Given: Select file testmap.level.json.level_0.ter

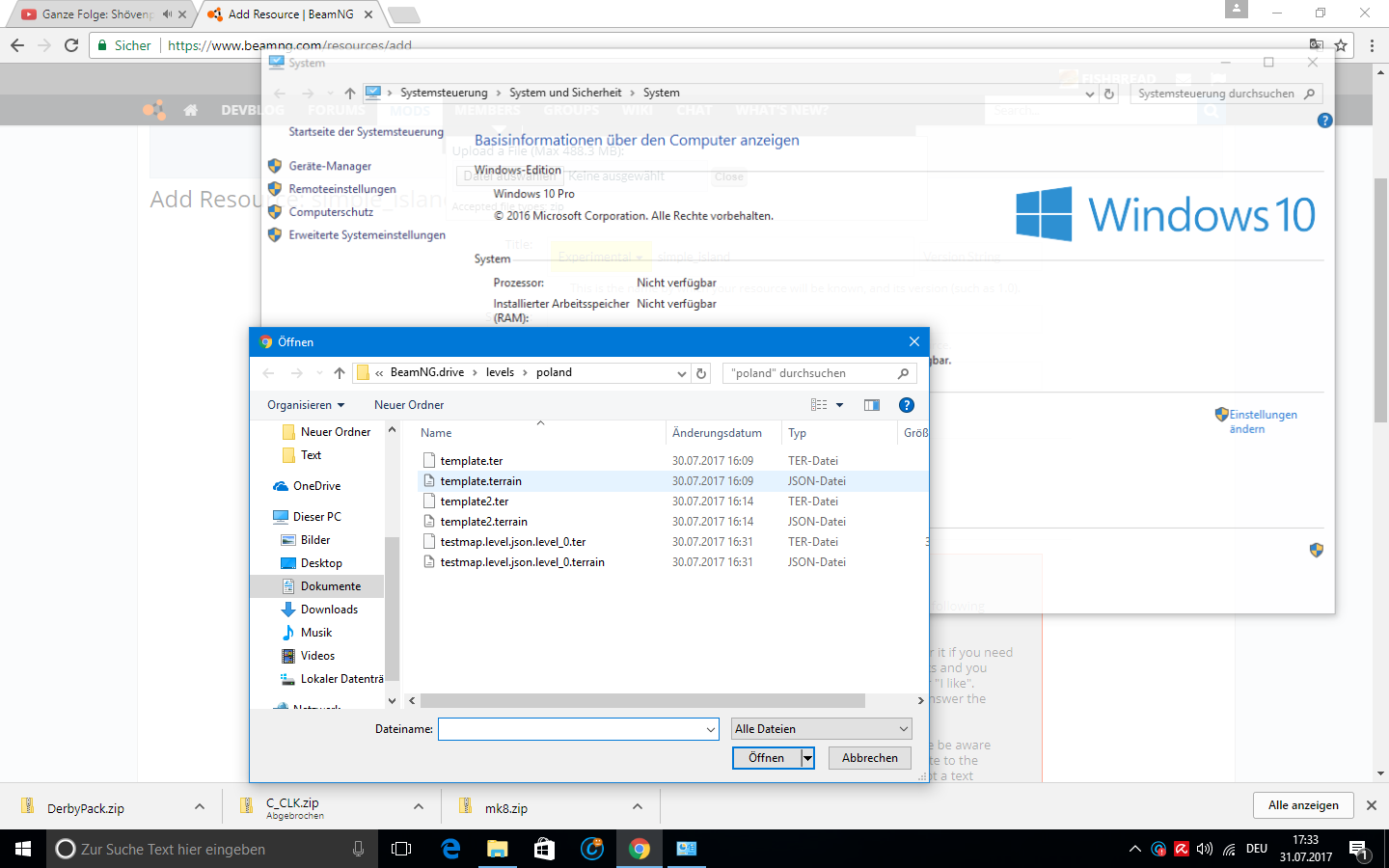Looking at the screenshot, I should tap(513, 542).
